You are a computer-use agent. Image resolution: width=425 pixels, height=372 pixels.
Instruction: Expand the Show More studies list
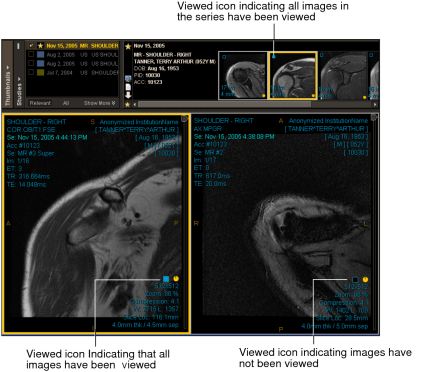tap(99, 103)
